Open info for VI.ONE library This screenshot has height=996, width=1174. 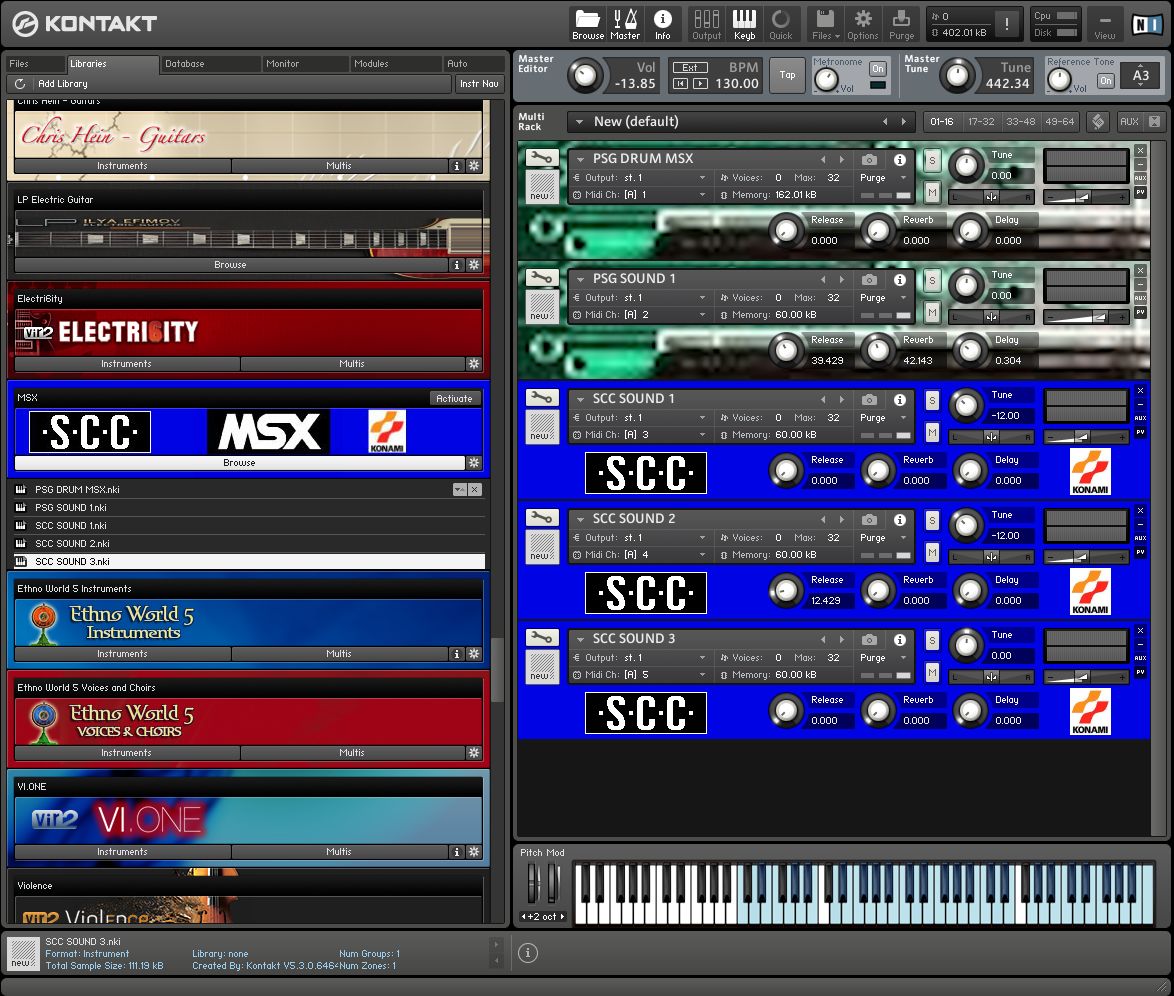(457, 851)
